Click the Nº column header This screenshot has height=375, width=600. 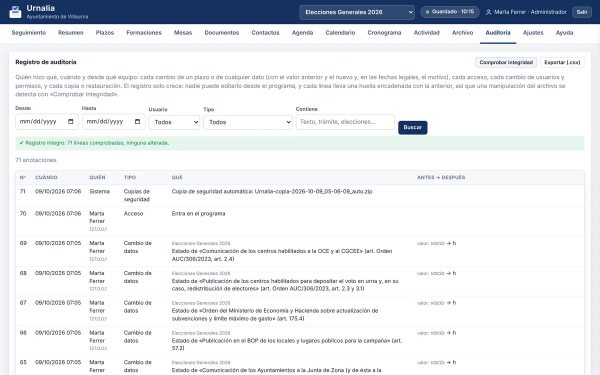[23, 178]
